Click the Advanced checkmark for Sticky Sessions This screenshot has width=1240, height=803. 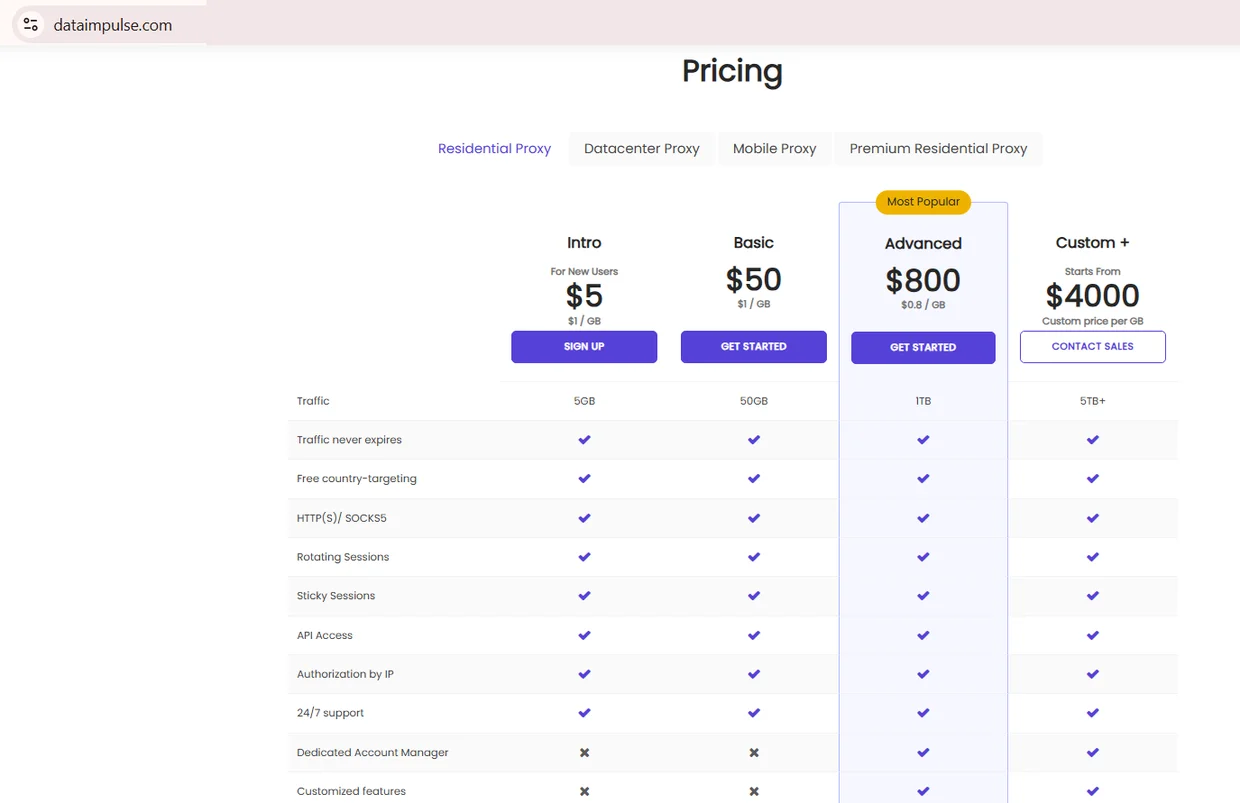click(923, 595)
